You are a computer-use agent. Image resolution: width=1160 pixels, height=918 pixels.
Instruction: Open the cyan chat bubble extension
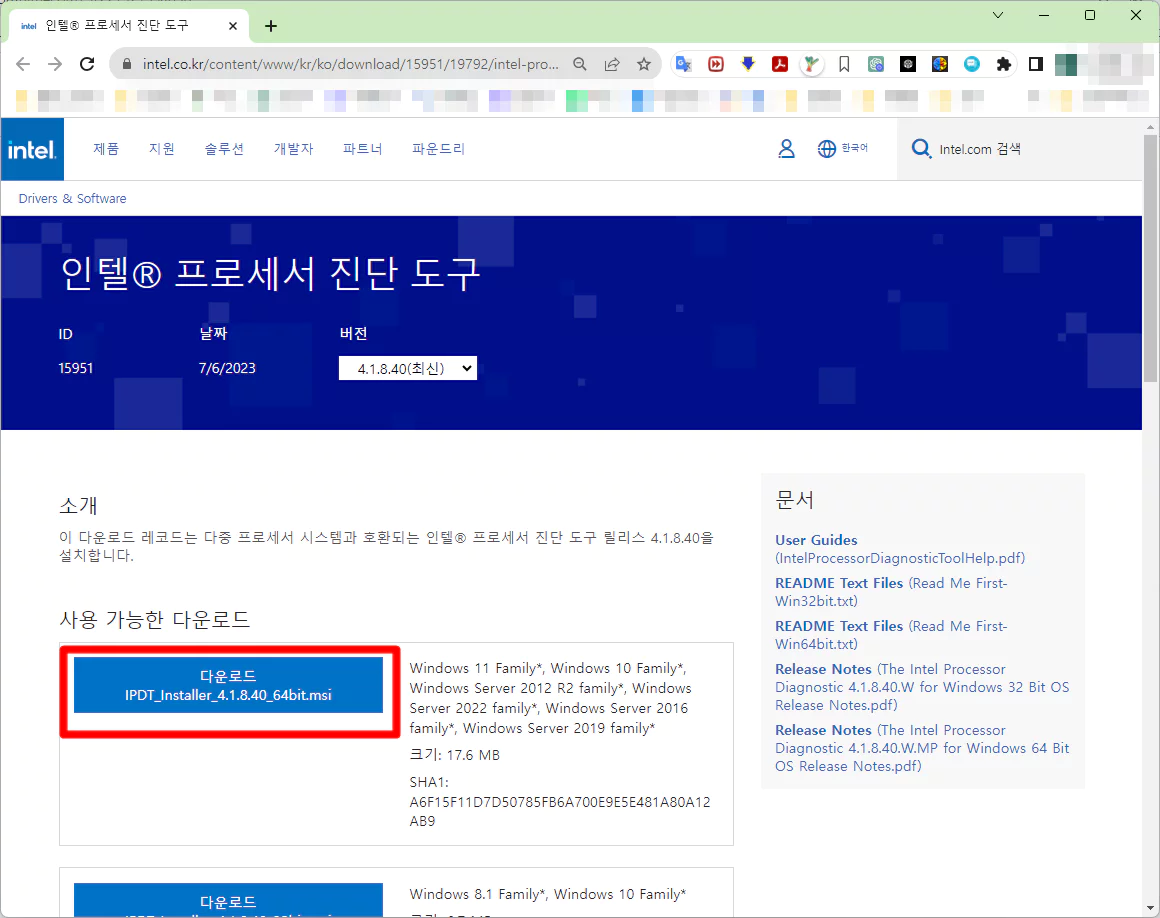click(972, 64)
